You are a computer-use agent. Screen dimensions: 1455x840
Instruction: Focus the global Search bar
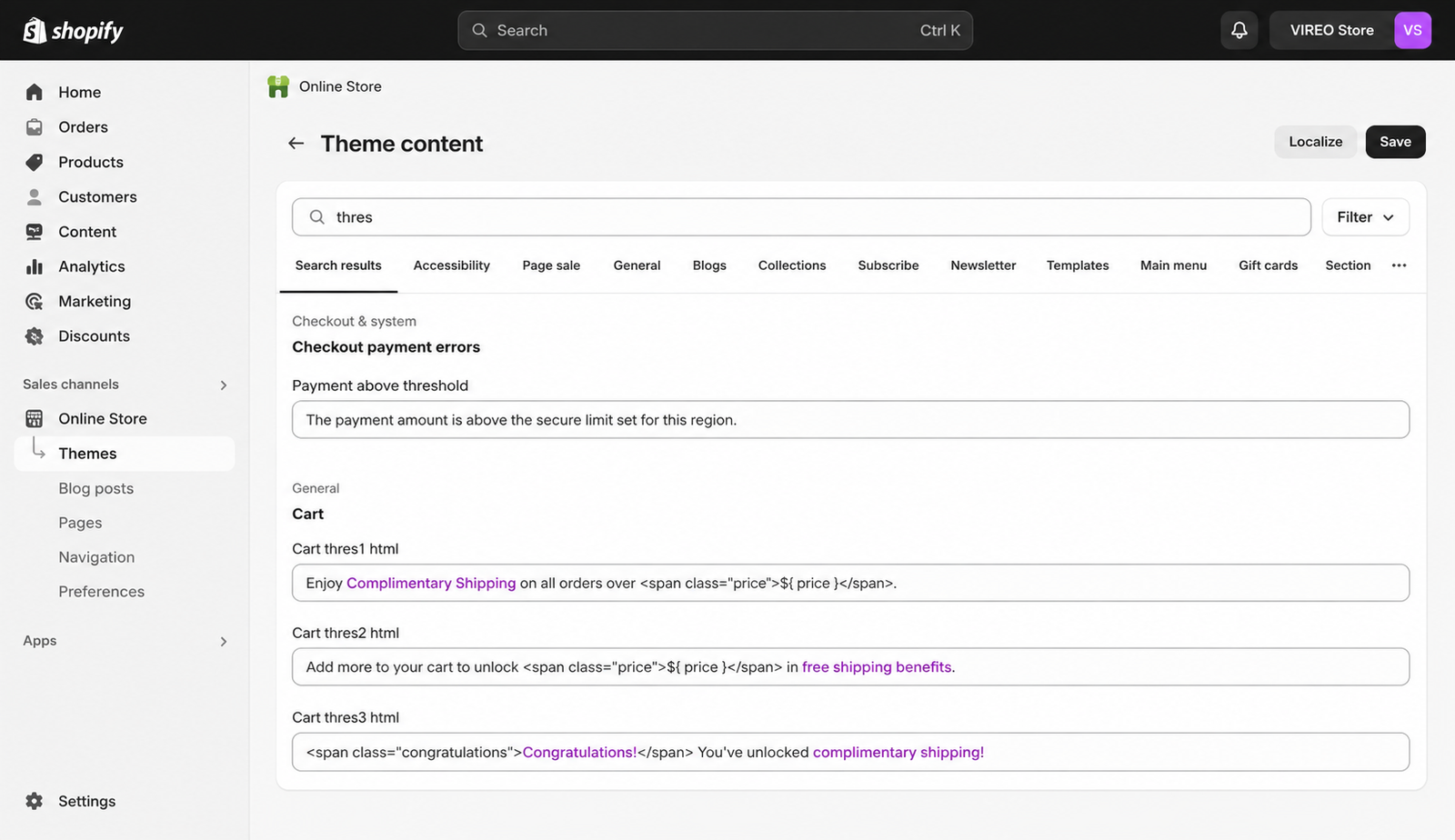pyautogui.click(x=715, y=30)
